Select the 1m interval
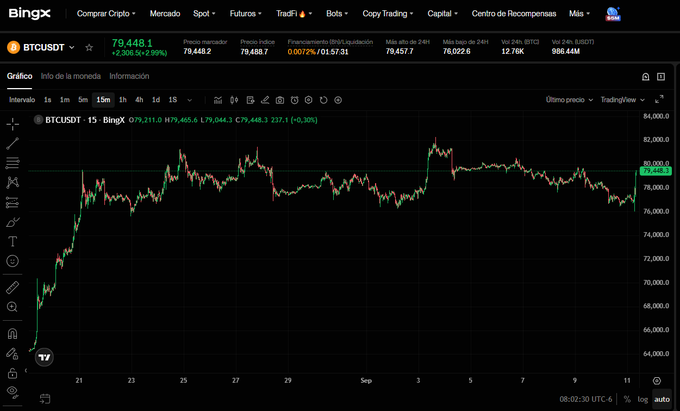 [x=65, y=100]
